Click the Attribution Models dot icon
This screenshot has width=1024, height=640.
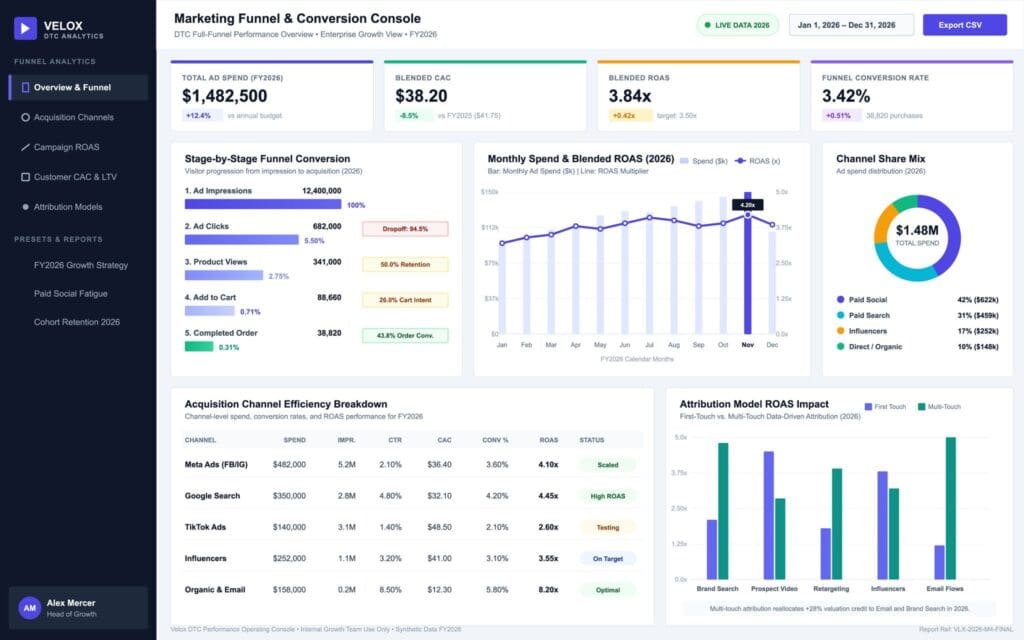click(25, 207)
